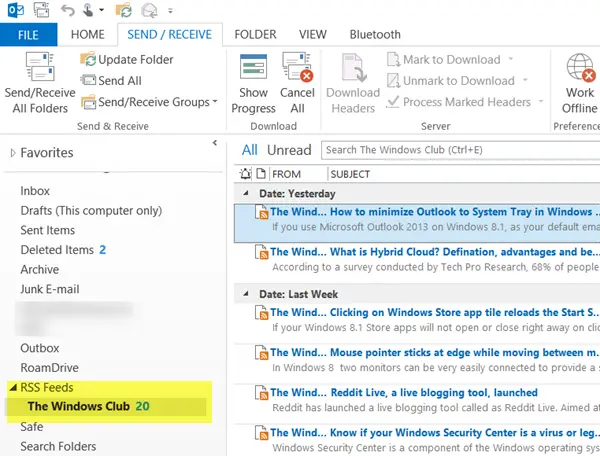Open the What is Hybrid Cloud post
Image resolution: width=600 pixels, height=456 pixels.
pos(417,262)
